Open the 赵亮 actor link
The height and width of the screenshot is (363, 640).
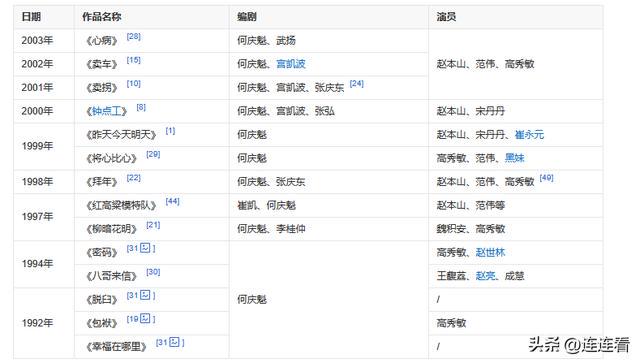click(x=485, y=276)
